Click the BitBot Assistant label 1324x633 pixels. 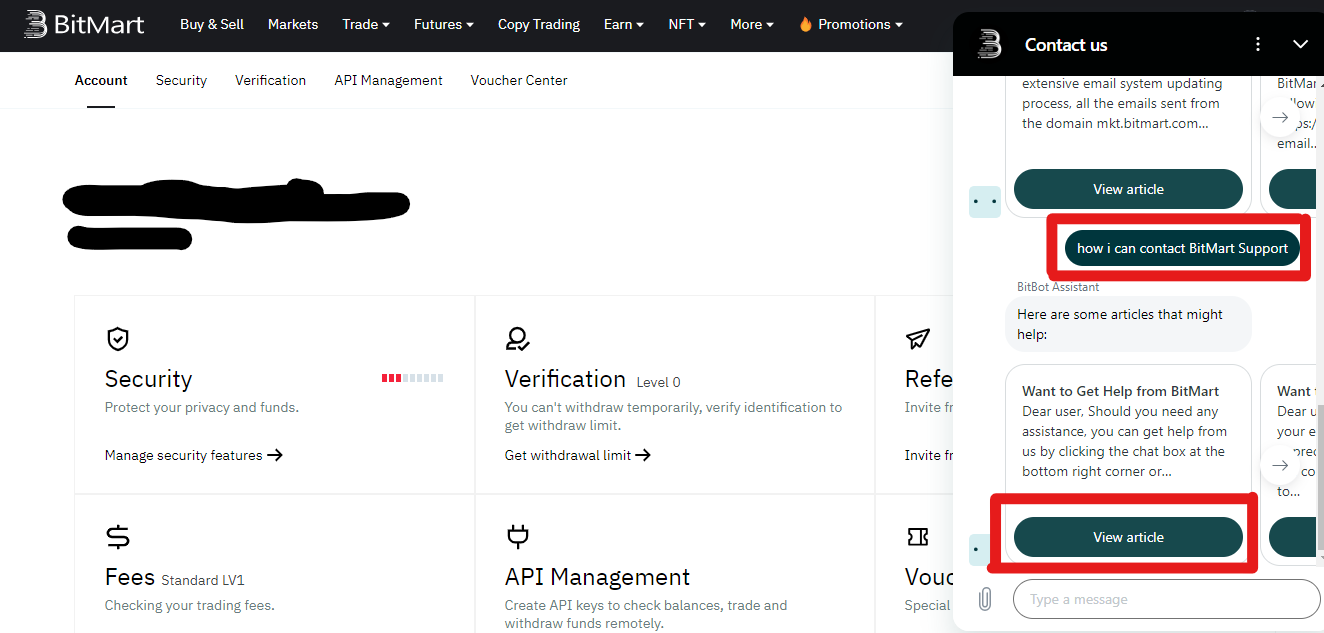[x=1058, y=287]
